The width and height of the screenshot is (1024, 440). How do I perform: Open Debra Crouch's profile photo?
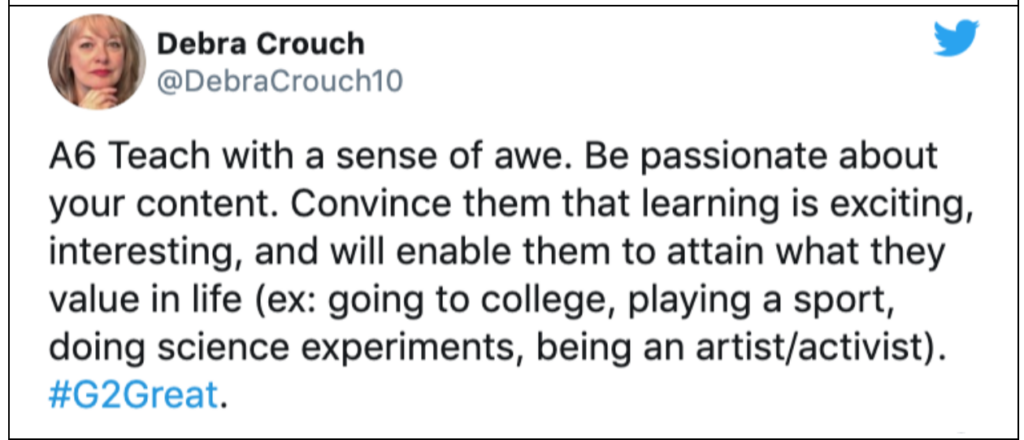[97, 61]
